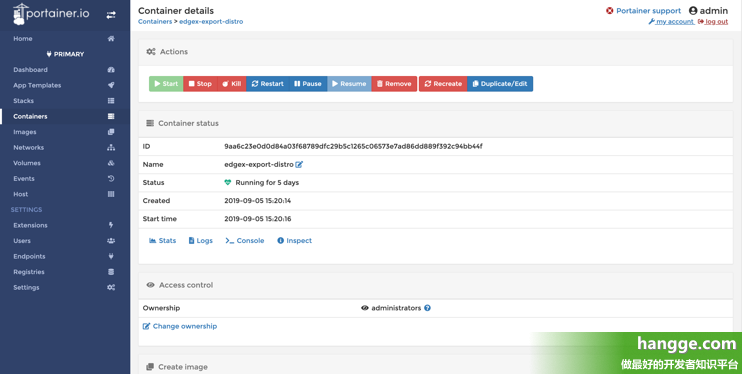Open the Registries page
Screen dimensions: 742x374
[29, 272]
